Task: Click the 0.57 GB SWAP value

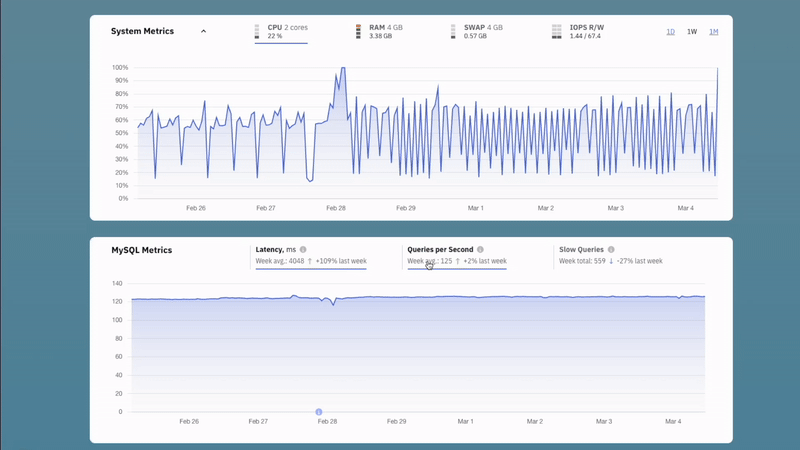Action: (475, 36)
